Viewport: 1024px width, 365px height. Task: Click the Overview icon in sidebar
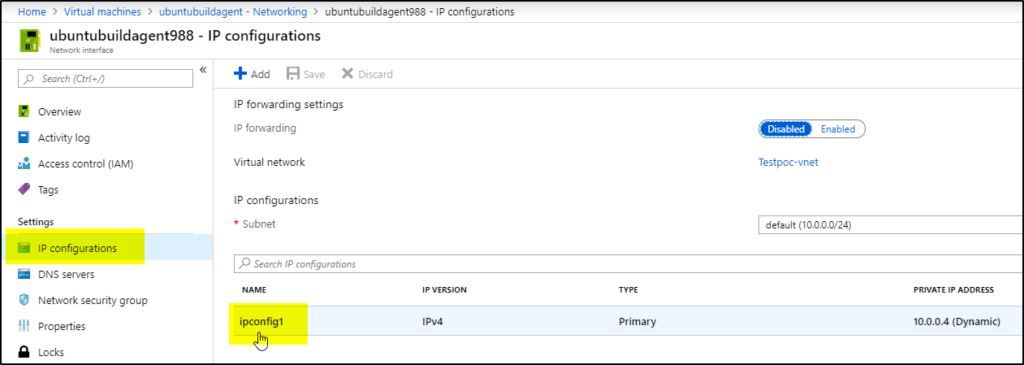point(24,112)
